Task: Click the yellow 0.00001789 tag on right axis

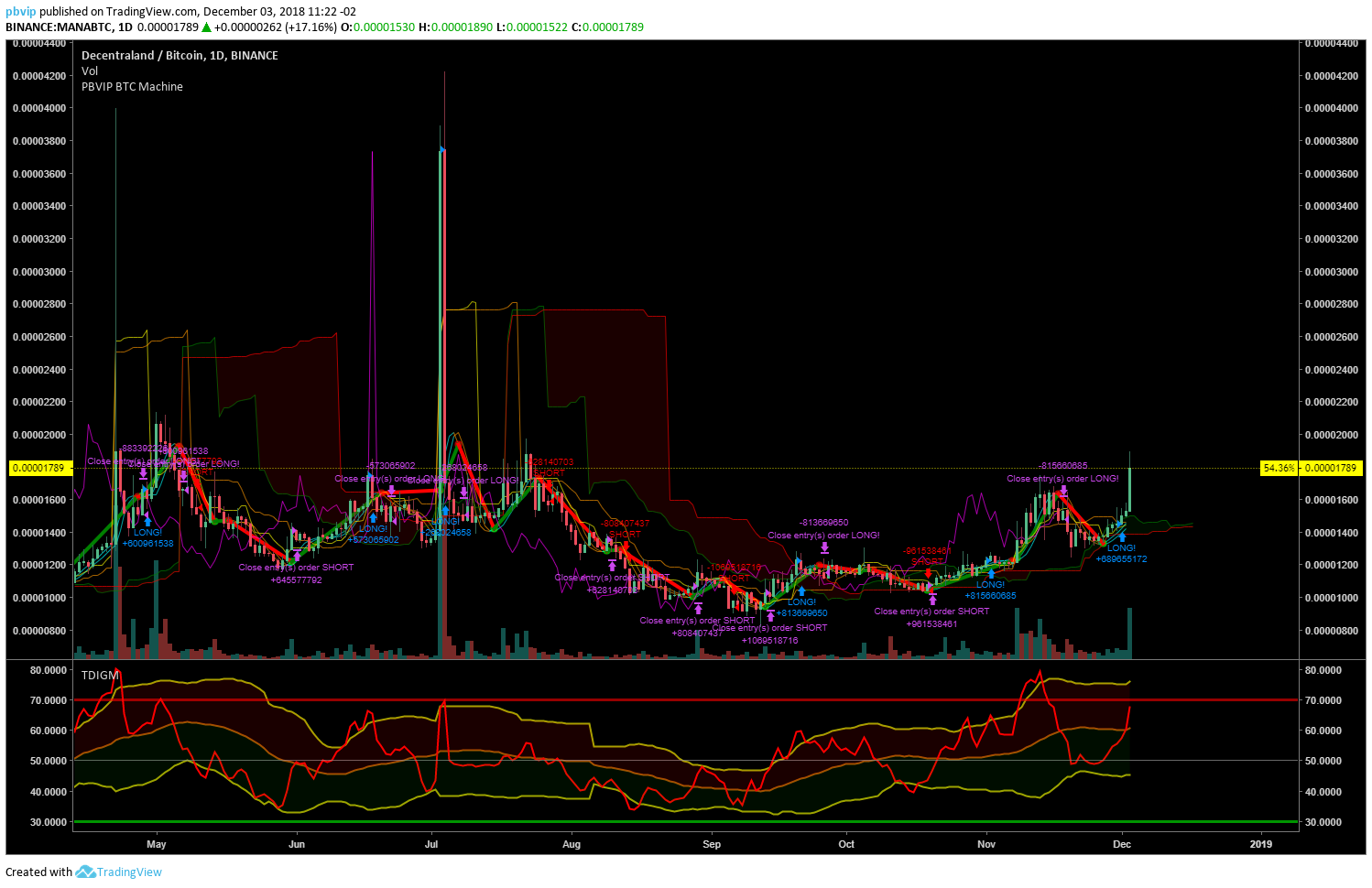Action: pos(1331,468)
